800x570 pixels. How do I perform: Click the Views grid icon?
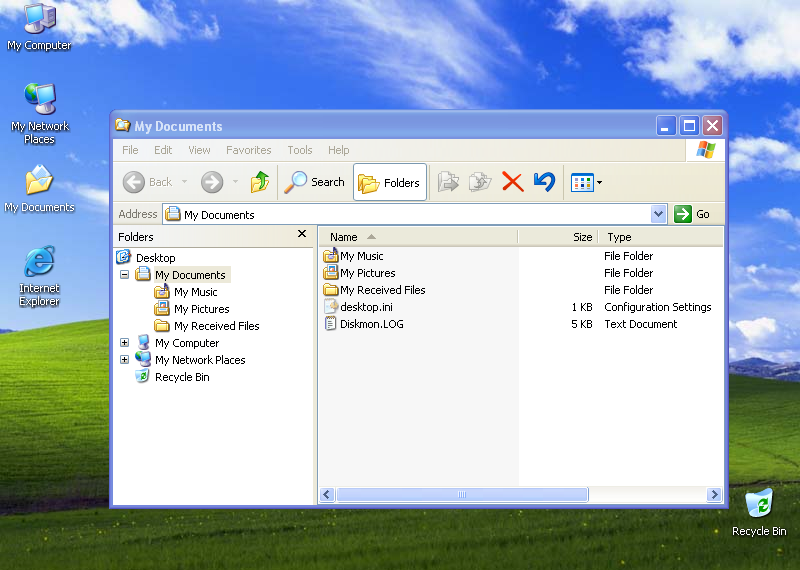click(582, 183)
